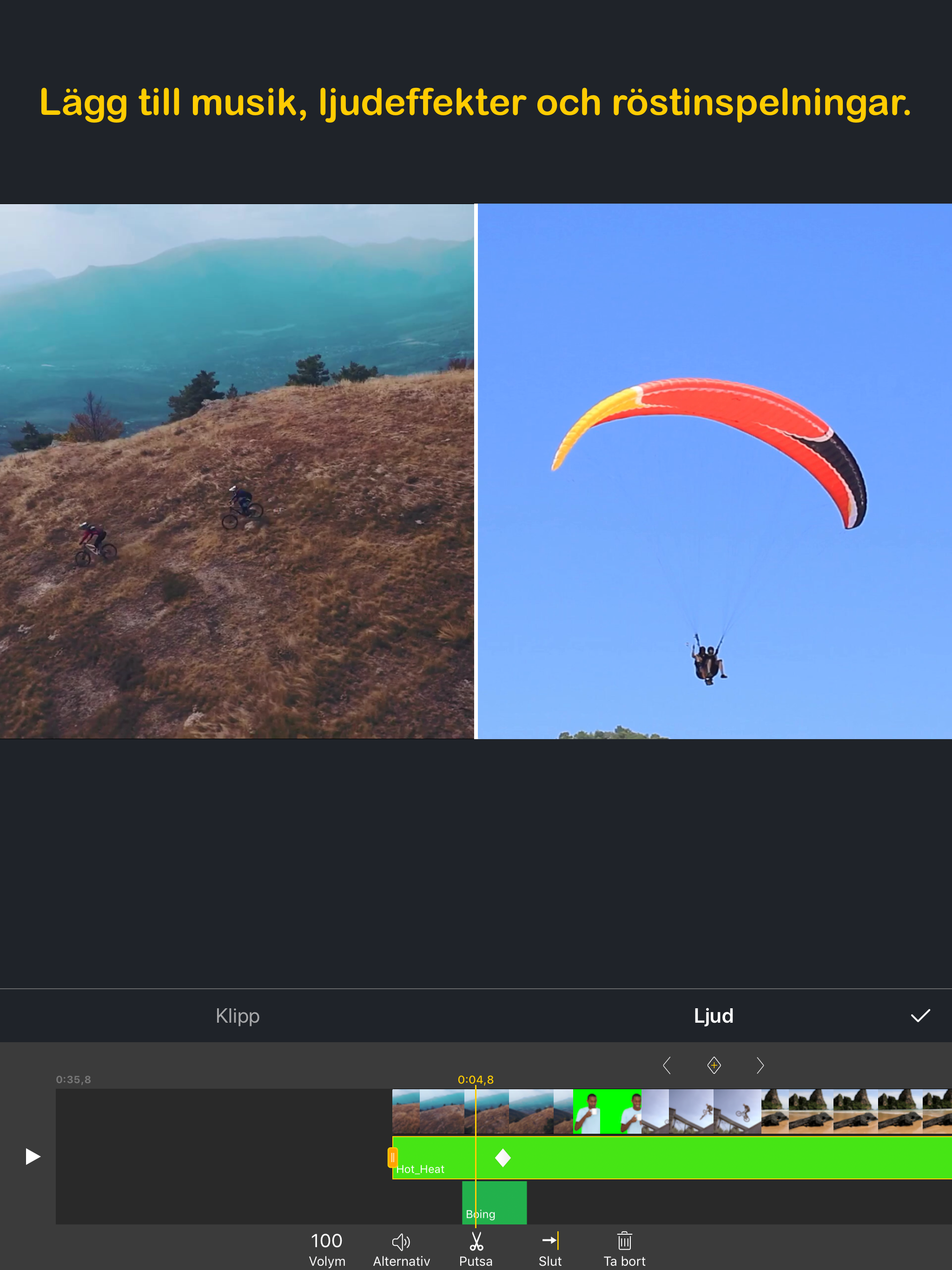This screenshot has width=952, height=1270.
Task: Select the BMX jump clip thumbnail
Action: tap(706, 1111)
